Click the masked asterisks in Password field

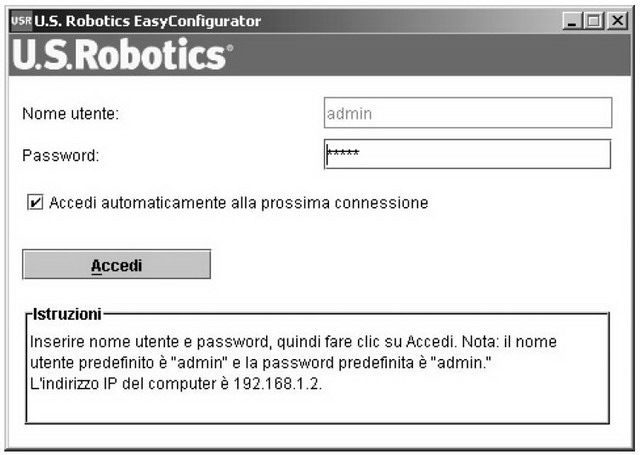point(344,155)
